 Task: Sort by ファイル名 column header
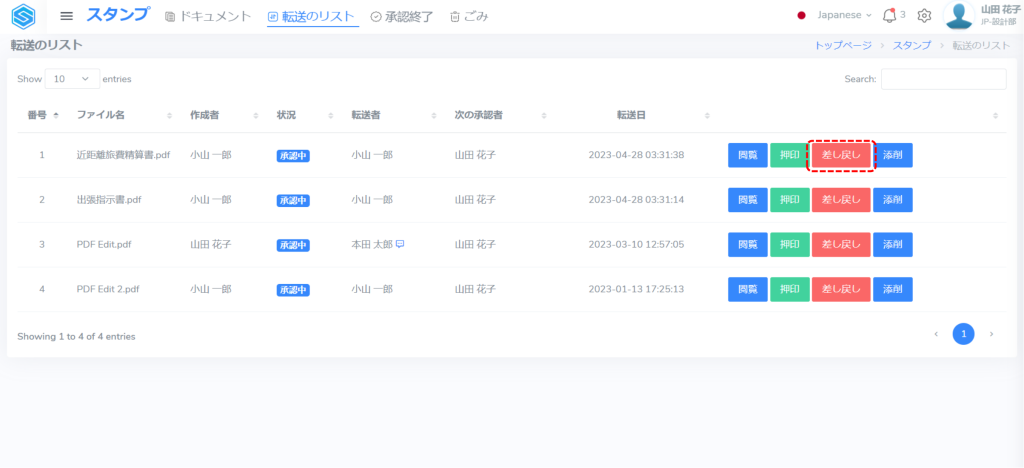pyautogui.click(x=100, y=115)
